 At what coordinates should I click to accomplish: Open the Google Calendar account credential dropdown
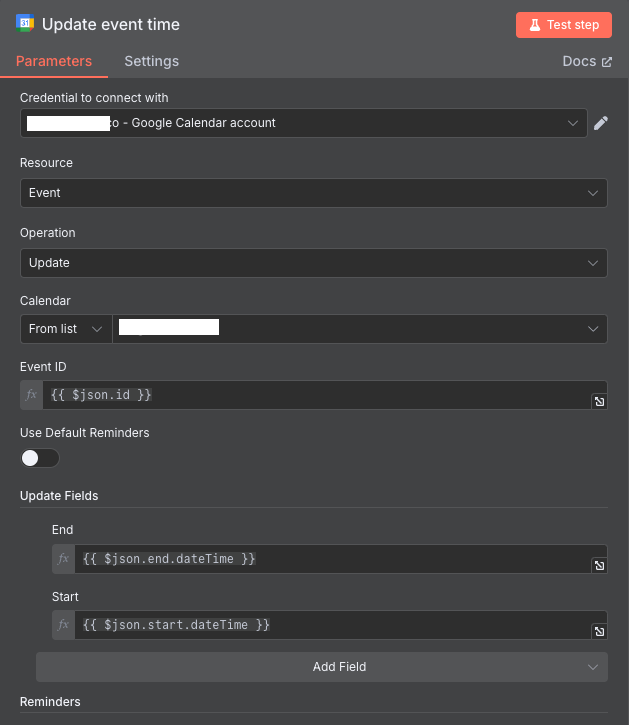(304, 123)
